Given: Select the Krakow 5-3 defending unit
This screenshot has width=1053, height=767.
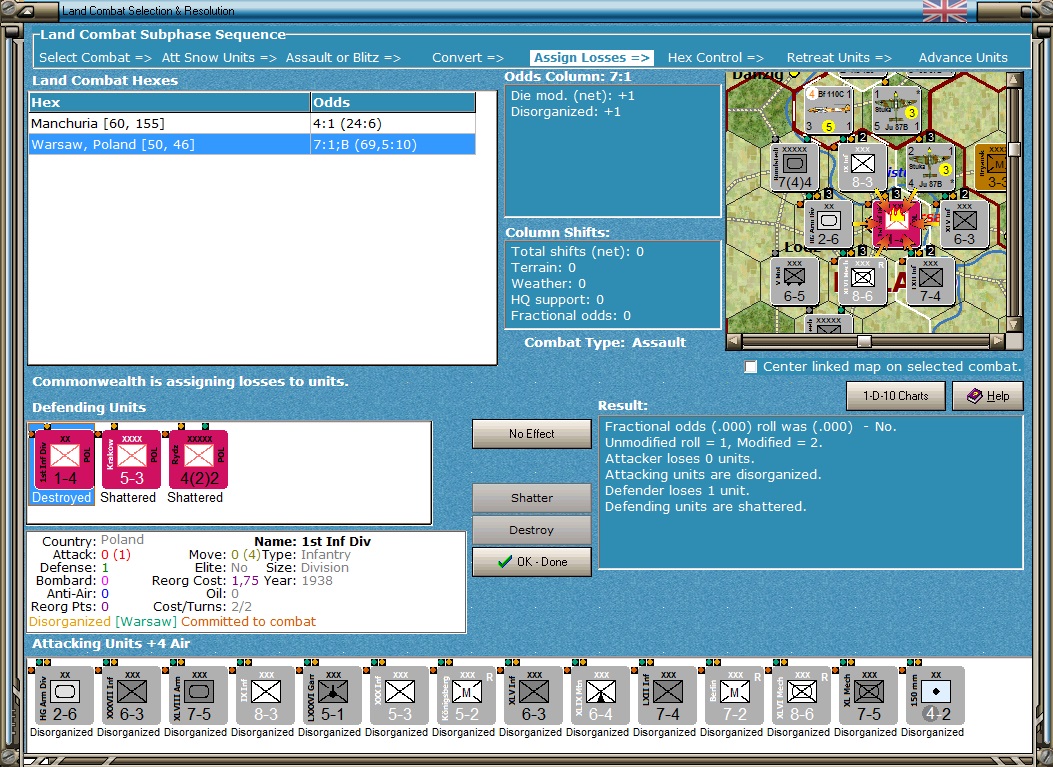Looking at the screenshot, I should tap(132, 459).
